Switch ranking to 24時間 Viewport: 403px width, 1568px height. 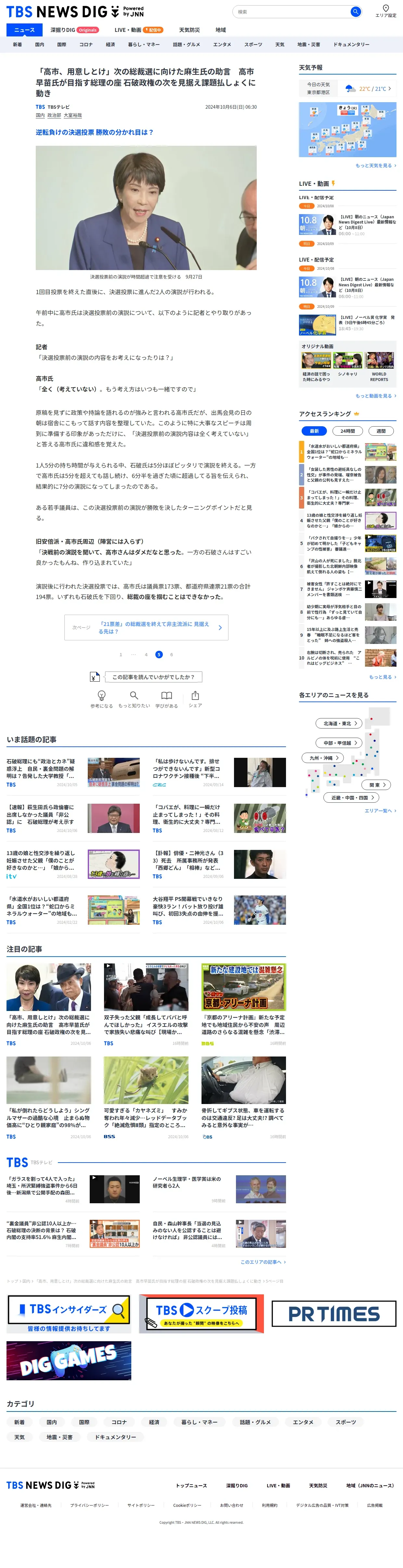(x=348, y=431)
